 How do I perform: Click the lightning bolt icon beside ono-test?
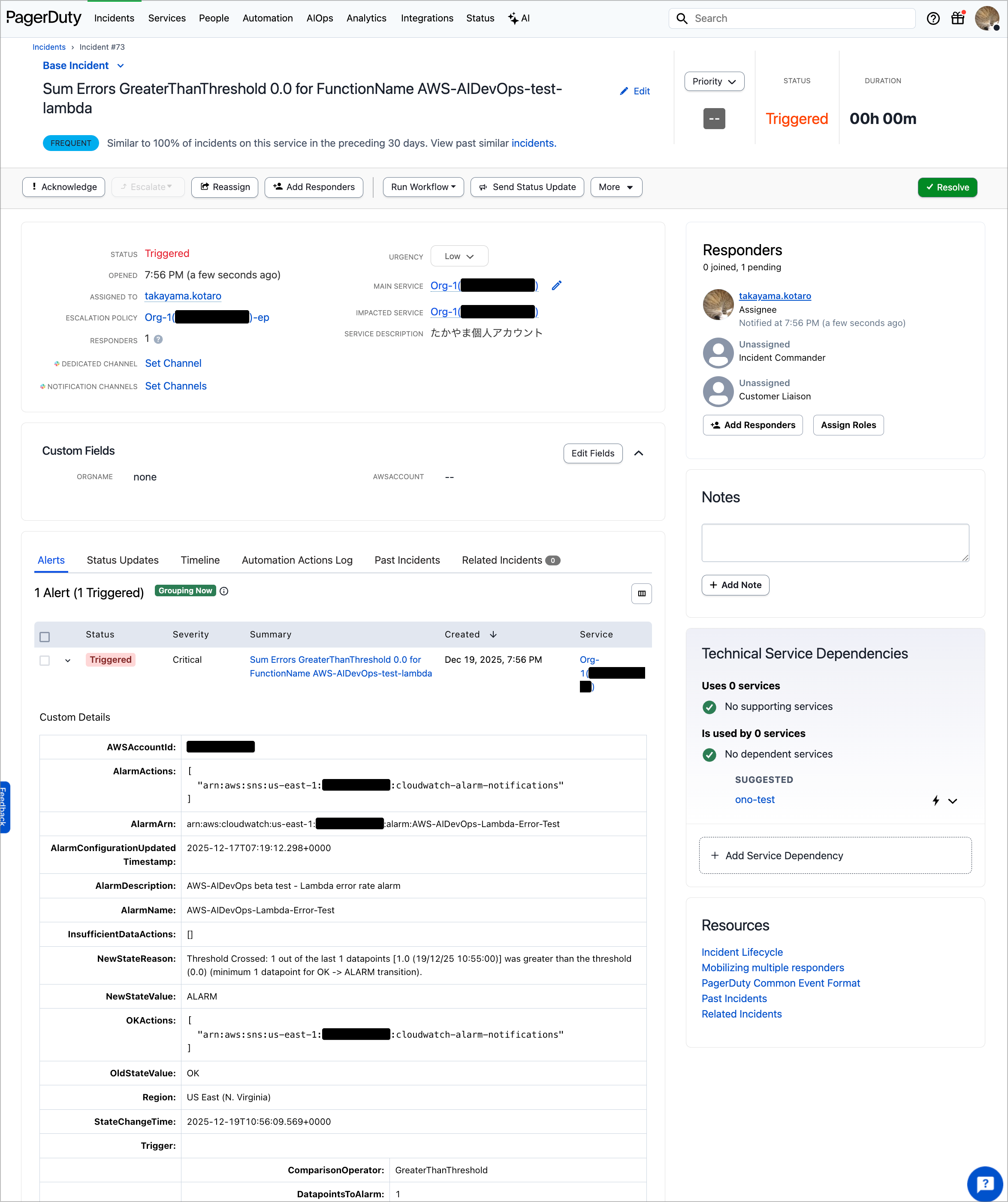[x=936, y=800]
